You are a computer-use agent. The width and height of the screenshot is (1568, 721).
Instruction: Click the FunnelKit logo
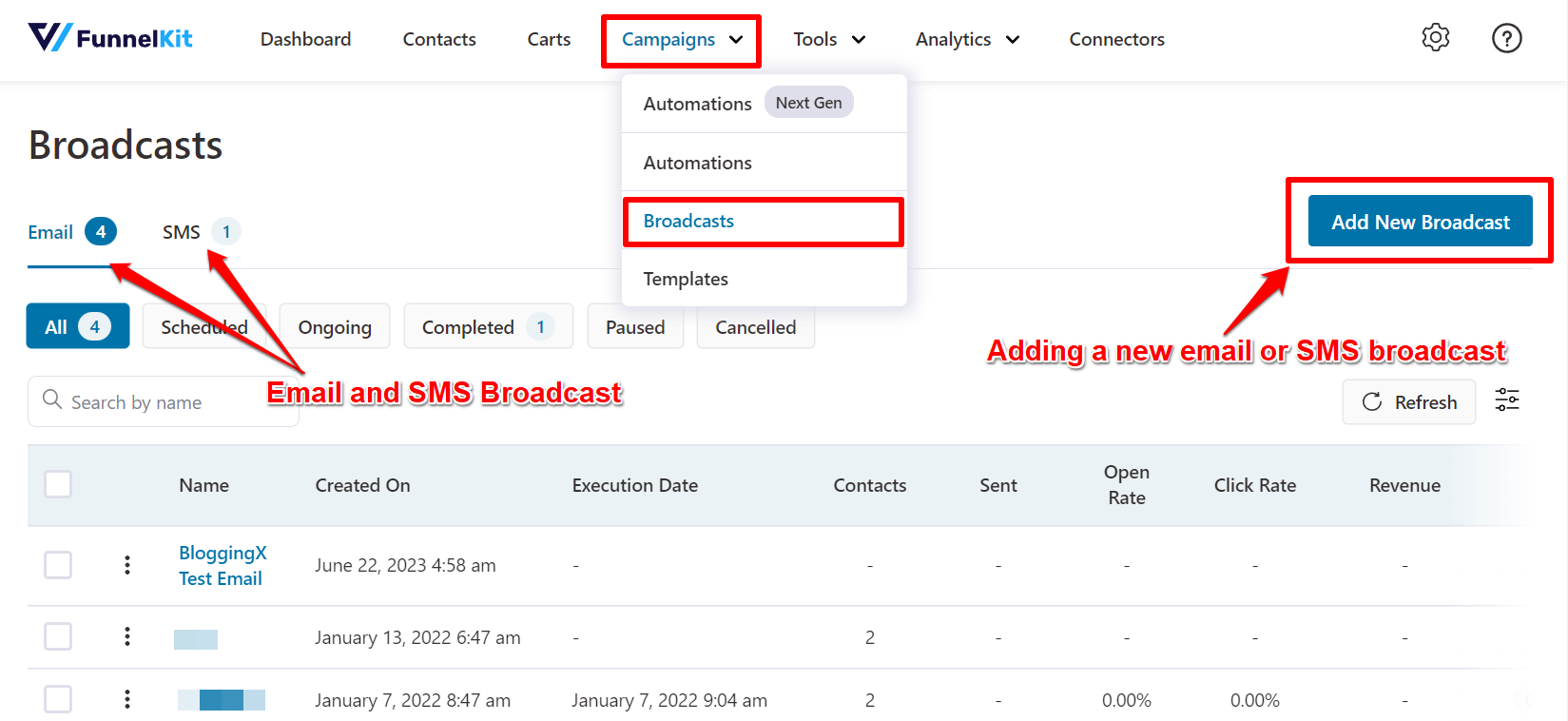tap(110, 38)
